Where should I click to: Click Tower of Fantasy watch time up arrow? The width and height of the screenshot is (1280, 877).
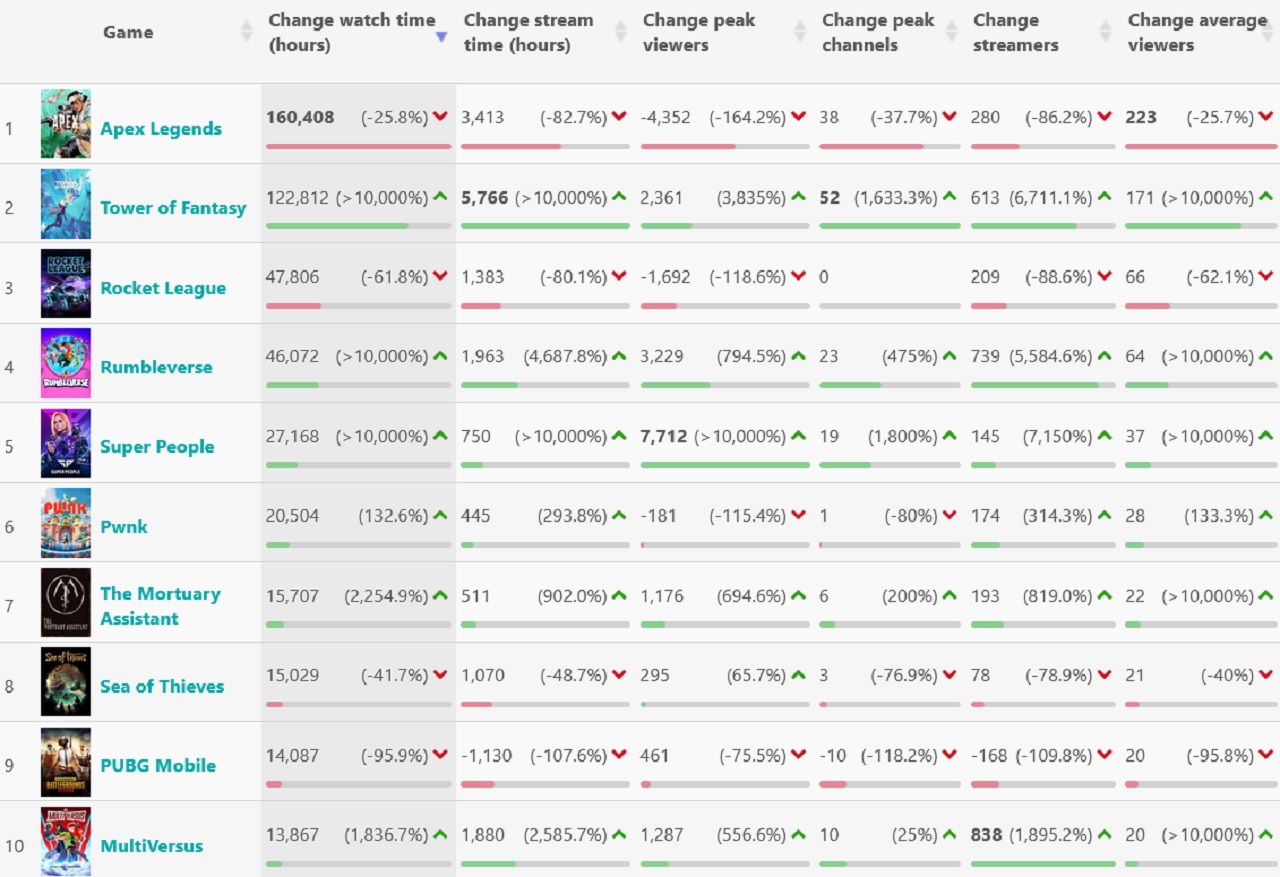pyautogui.click(x=440, y=197)
